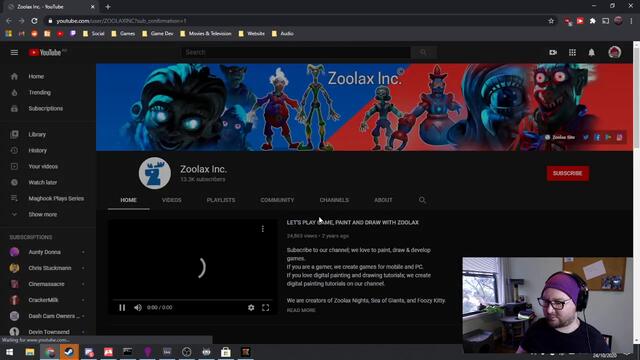Reload the page
Viewport: 640px width, 360px height.
34,21
